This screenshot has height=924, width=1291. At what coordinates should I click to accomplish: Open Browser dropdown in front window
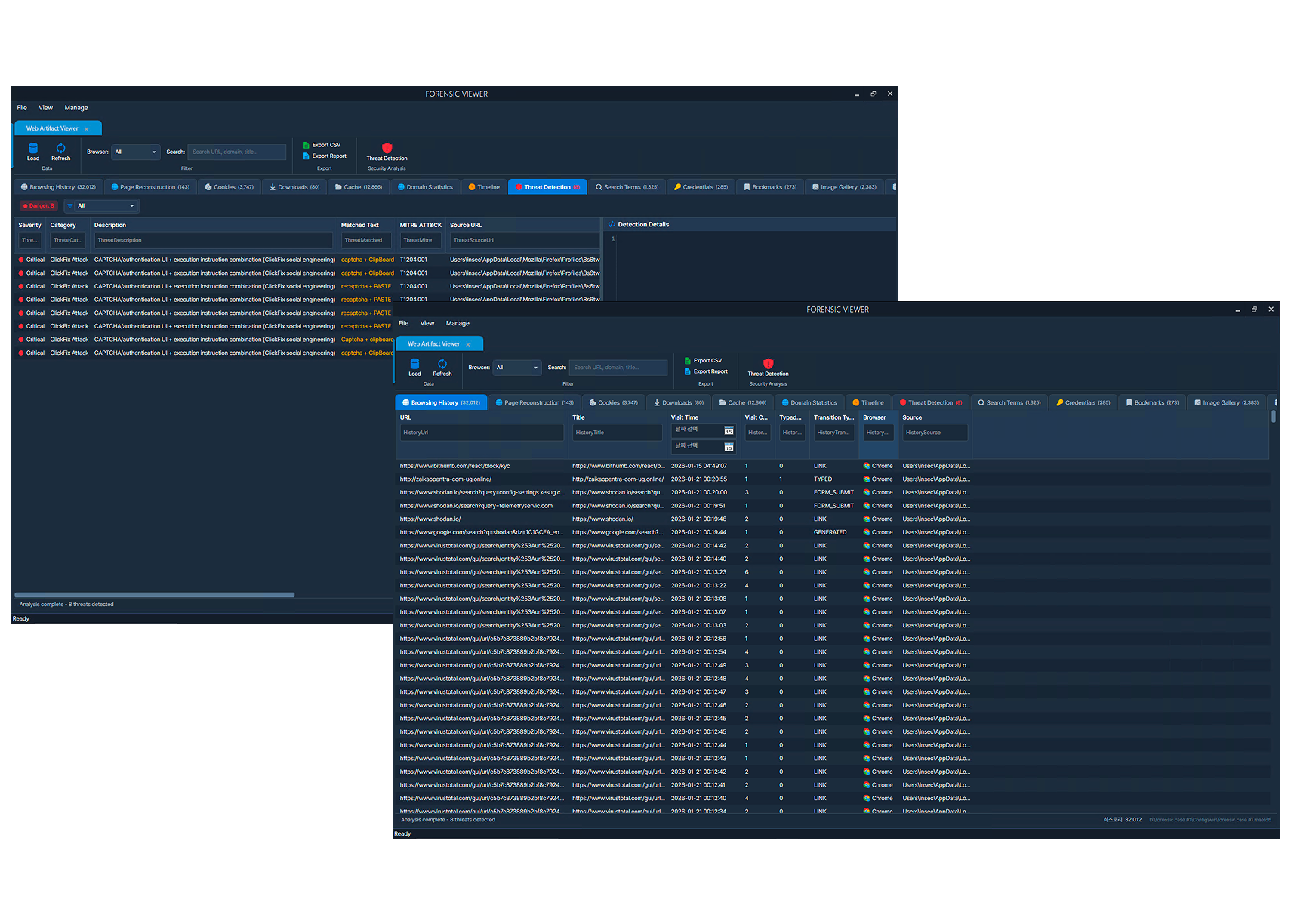point(517,368)
